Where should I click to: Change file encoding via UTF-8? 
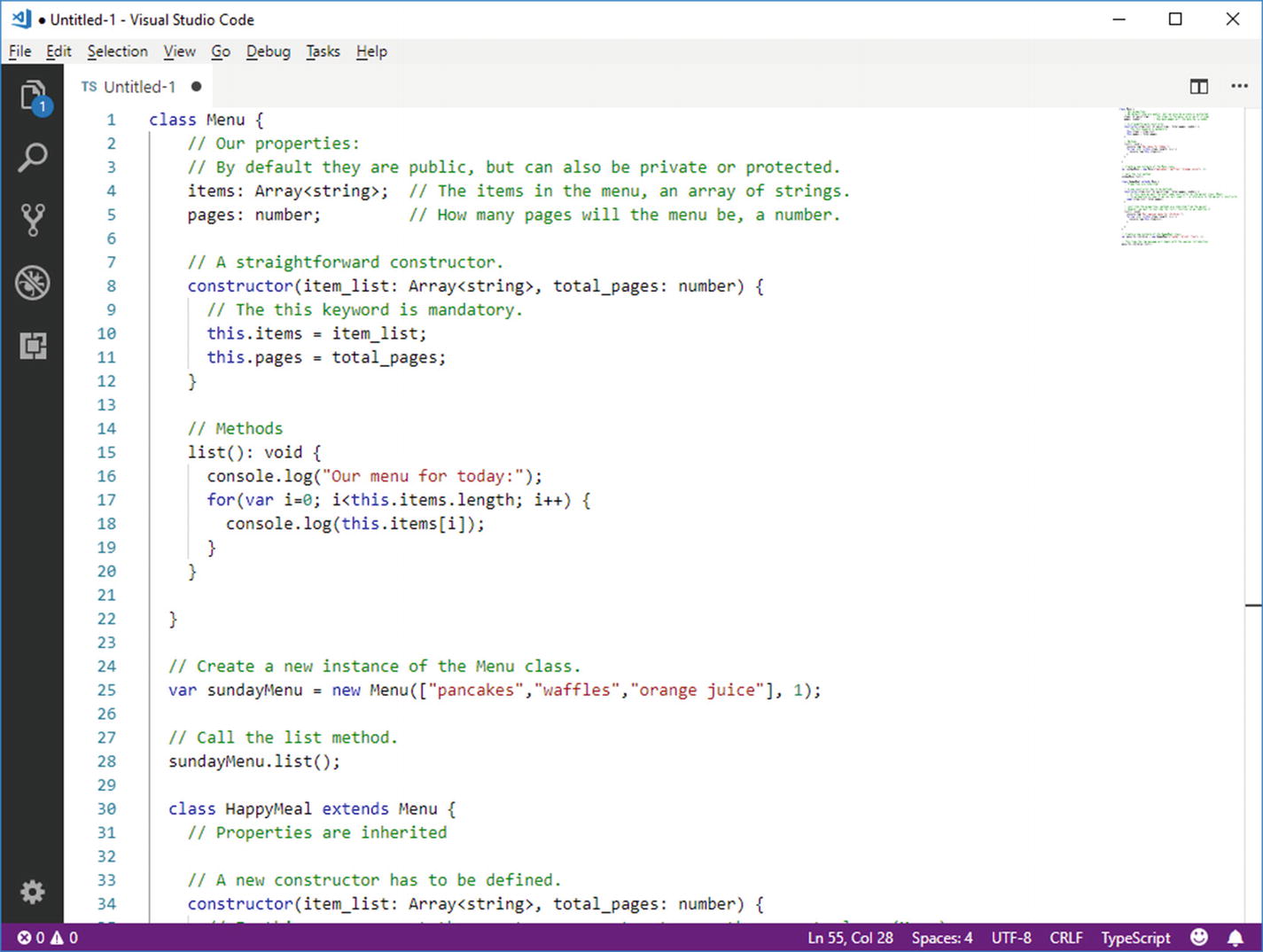tap(1011, 937)
